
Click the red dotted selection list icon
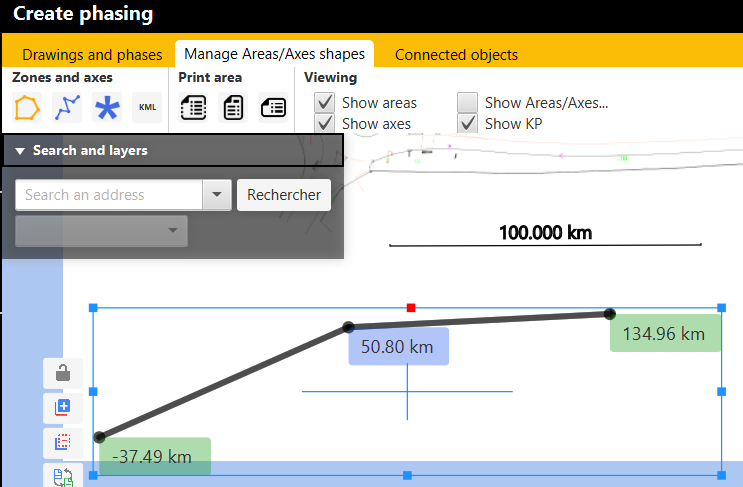tap(63, 443)
